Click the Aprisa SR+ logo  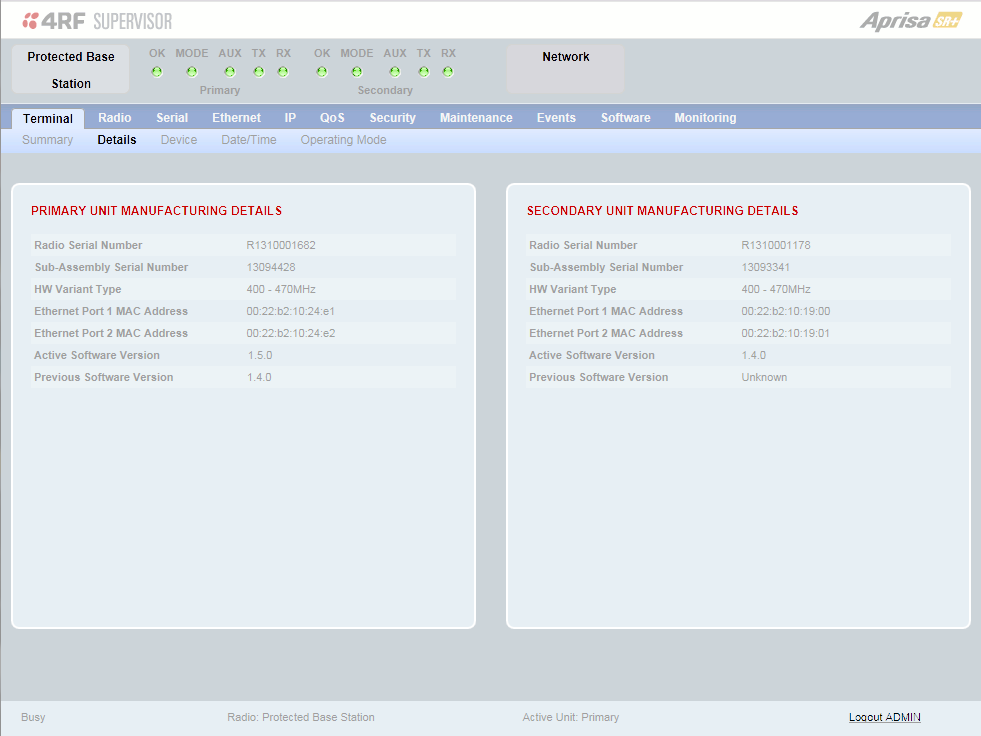tap(910, 21)
